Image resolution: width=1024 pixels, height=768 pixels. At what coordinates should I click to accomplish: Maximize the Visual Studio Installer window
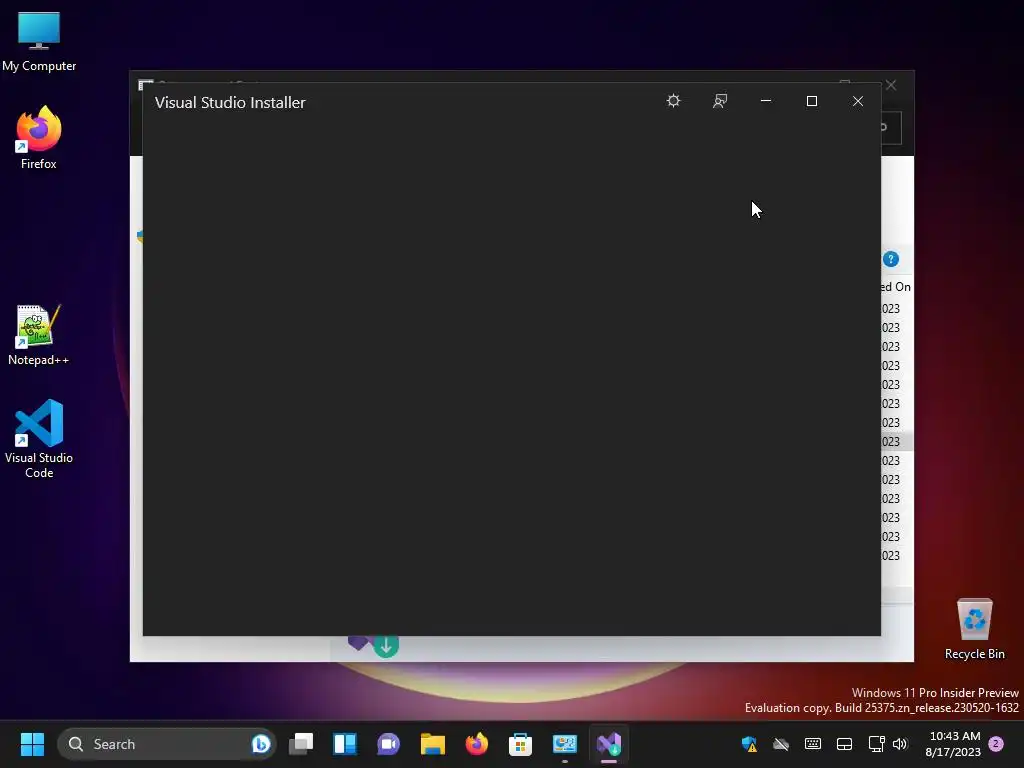812,101
